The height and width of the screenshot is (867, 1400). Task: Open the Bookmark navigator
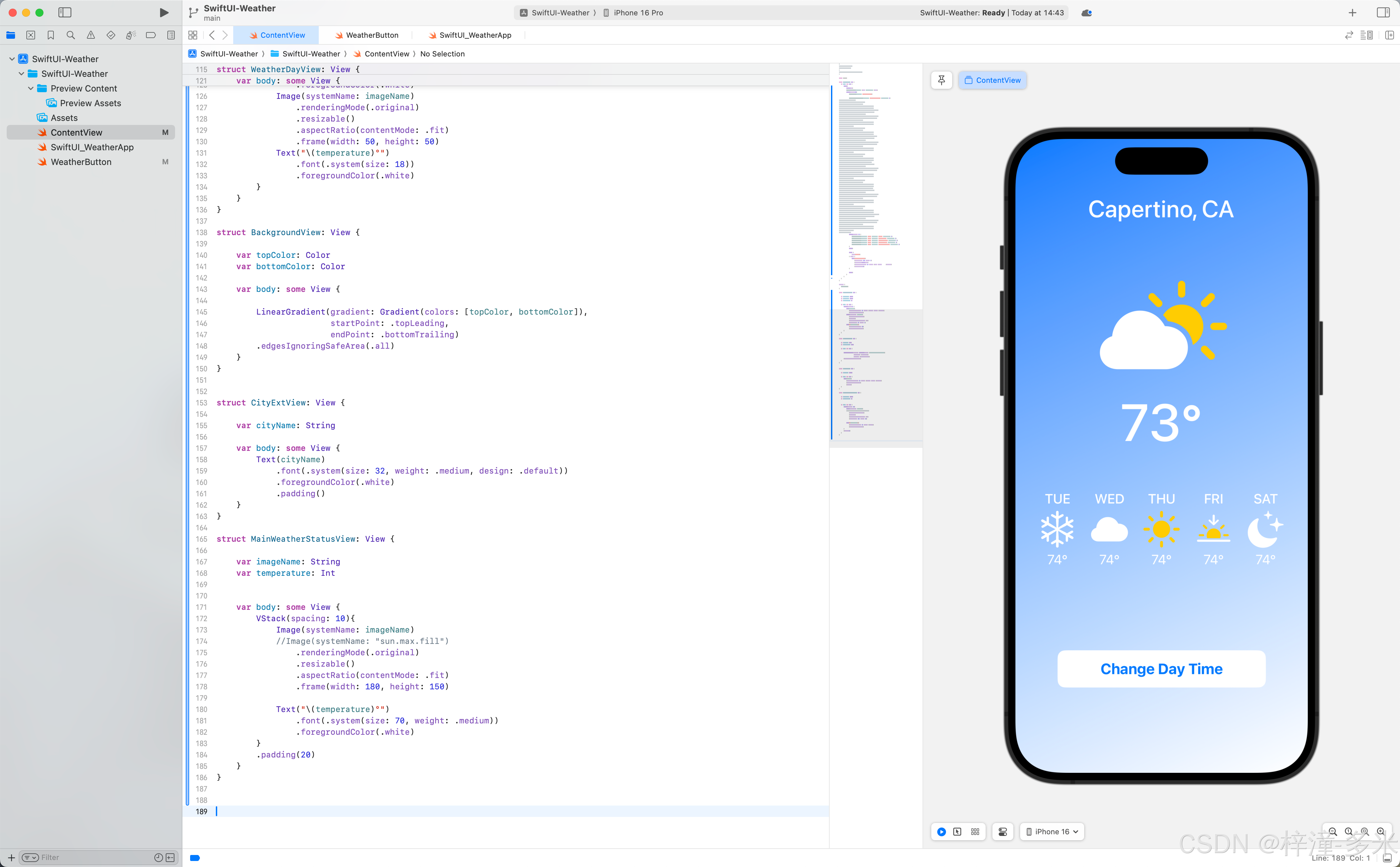point(50,35)
